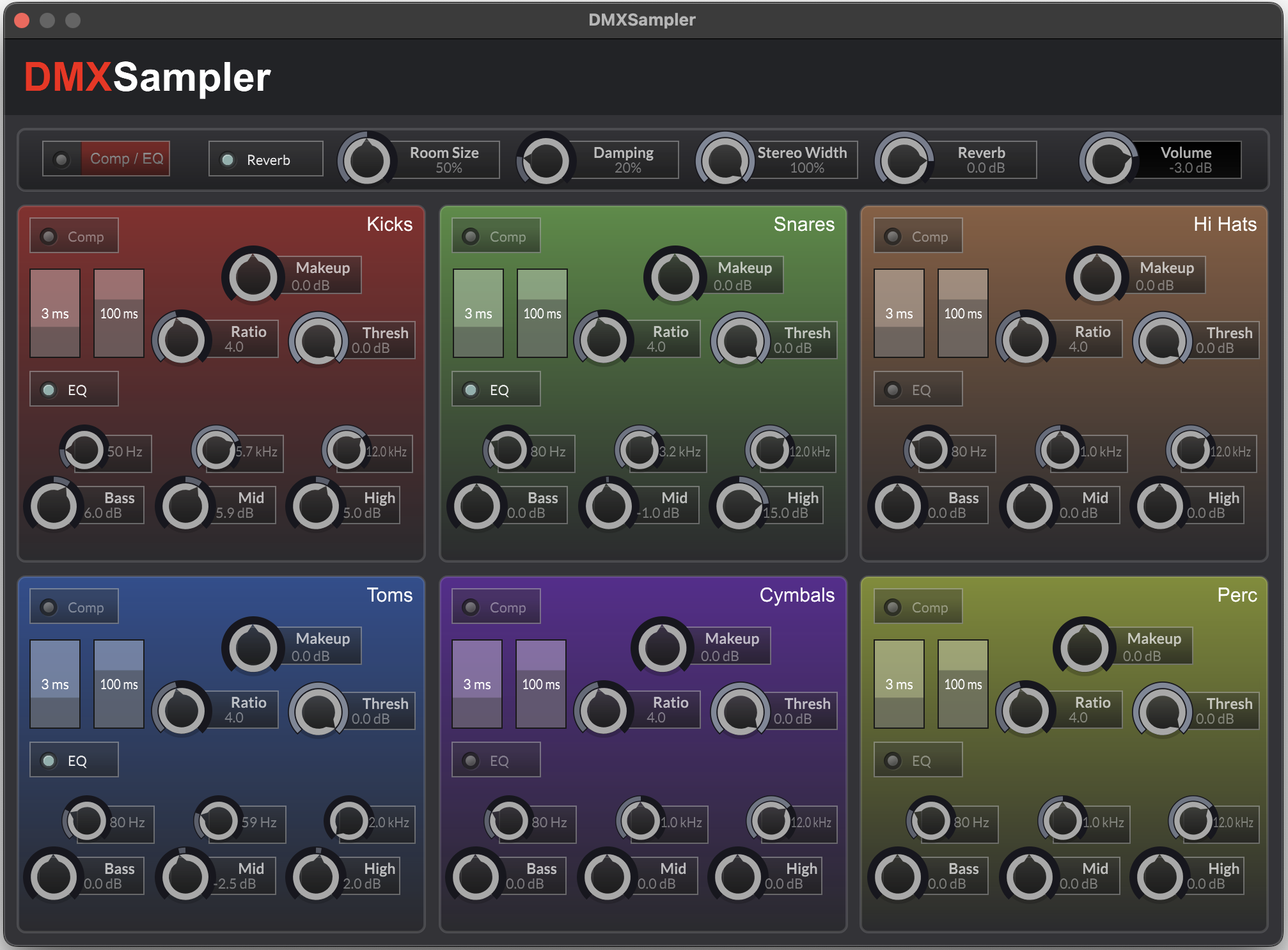Click the Kicks Ratio knob

[182, 339]
